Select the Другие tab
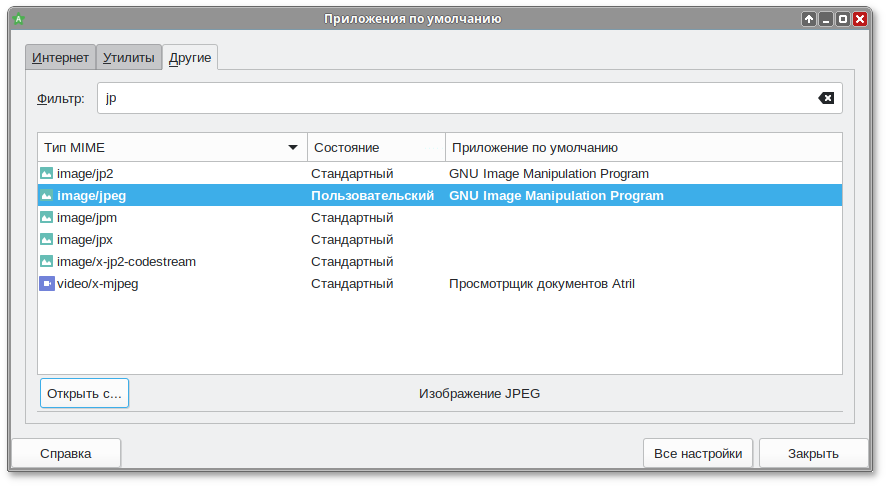Screen dimensions: 886x486 coord(190,58)
